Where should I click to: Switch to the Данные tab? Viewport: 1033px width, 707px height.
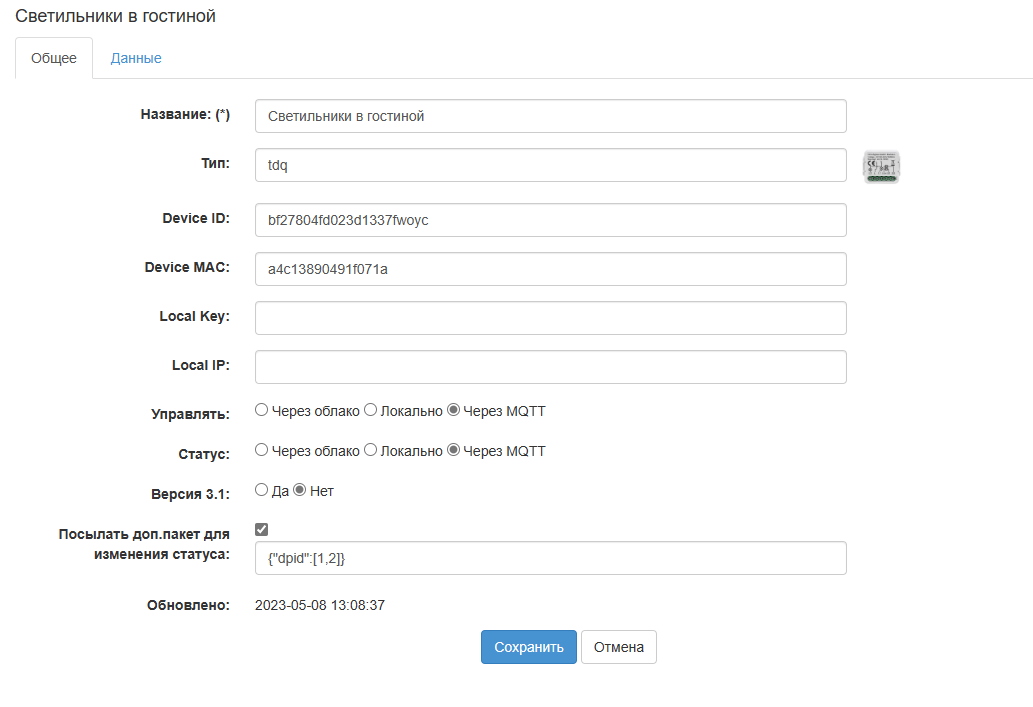136,58
